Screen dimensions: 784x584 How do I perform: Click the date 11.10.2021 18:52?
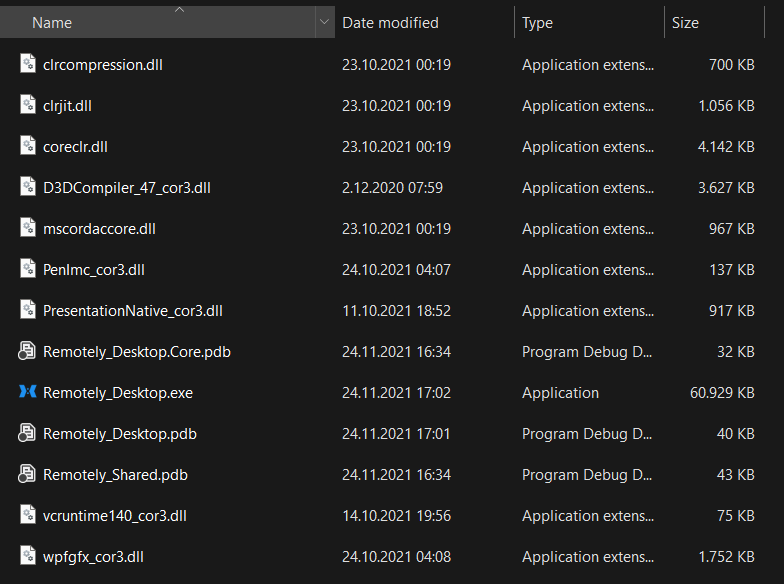(x=396, y=311)
